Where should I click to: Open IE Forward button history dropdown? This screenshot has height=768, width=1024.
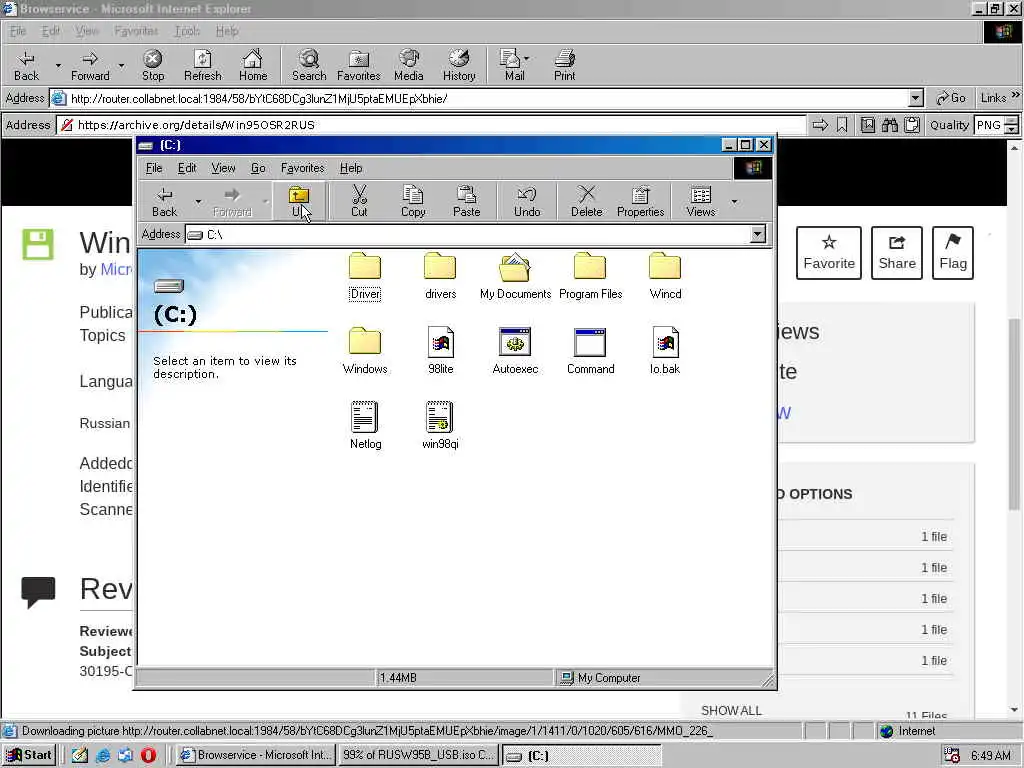click(121, 65)
